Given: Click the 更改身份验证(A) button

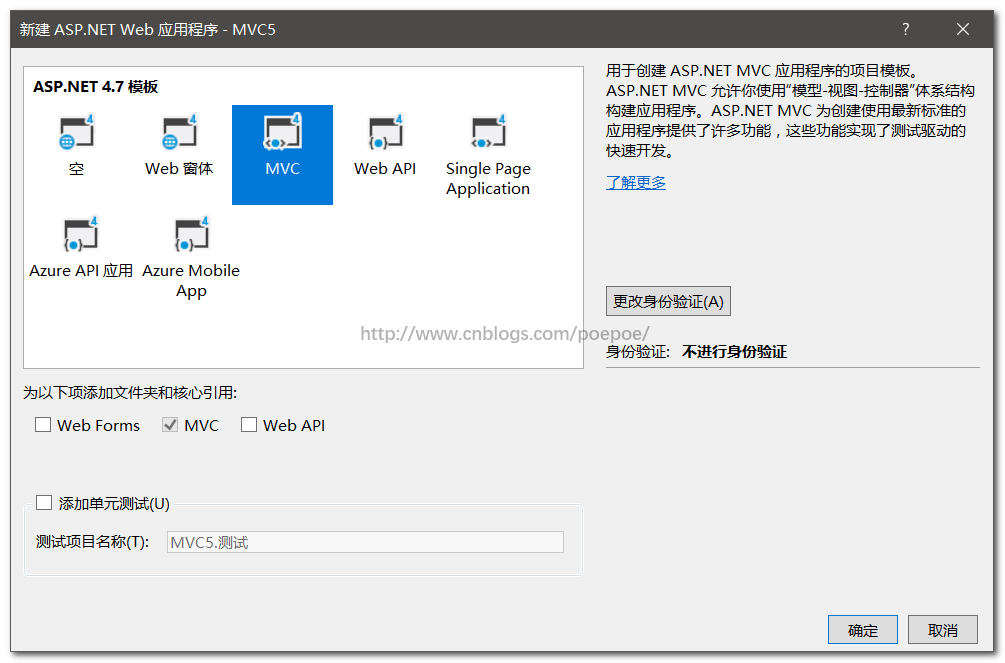Looking at the screenshot, I should pos(668,301).
